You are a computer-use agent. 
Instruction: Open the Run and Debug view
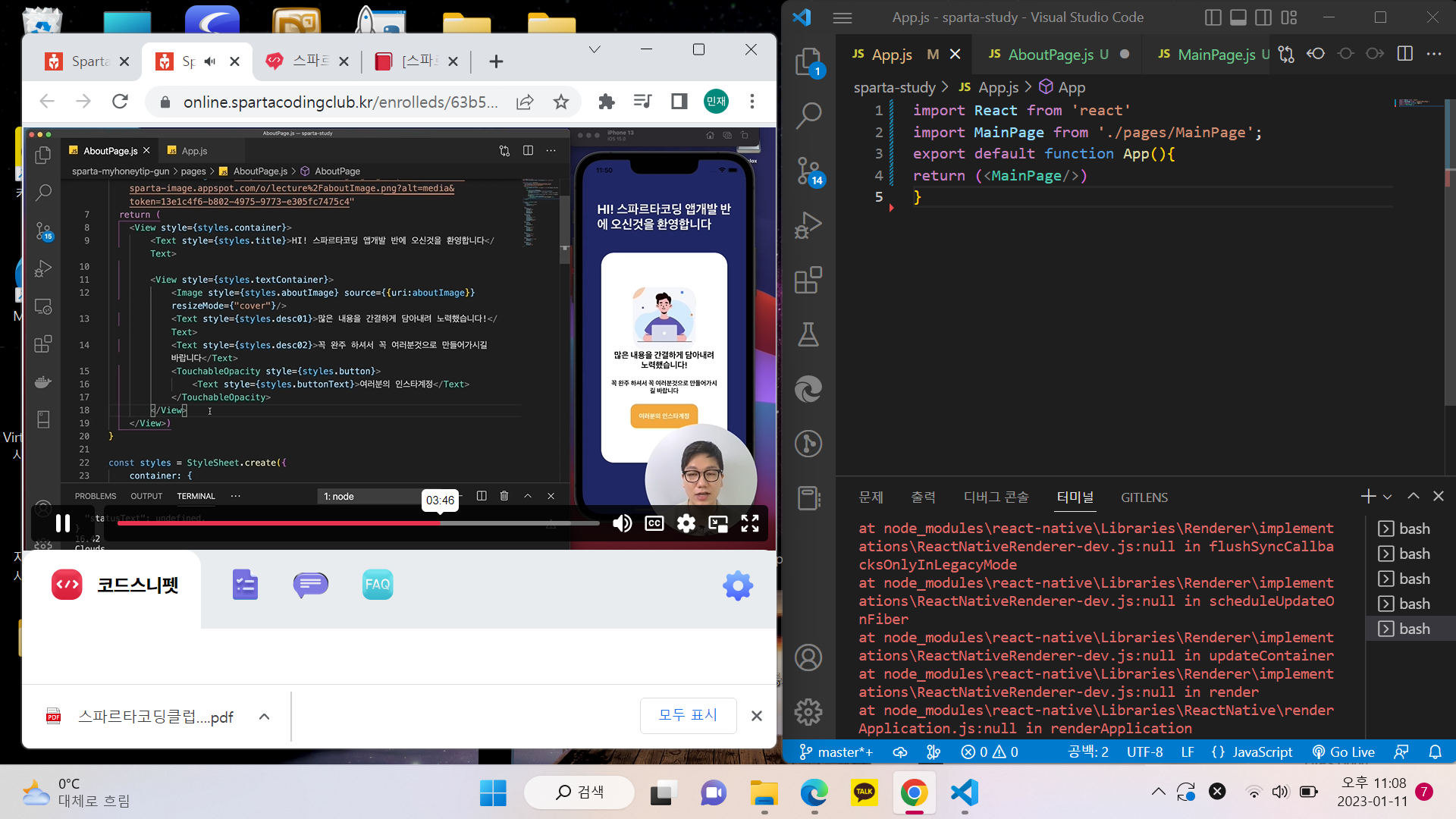click(x=808, y=225)
